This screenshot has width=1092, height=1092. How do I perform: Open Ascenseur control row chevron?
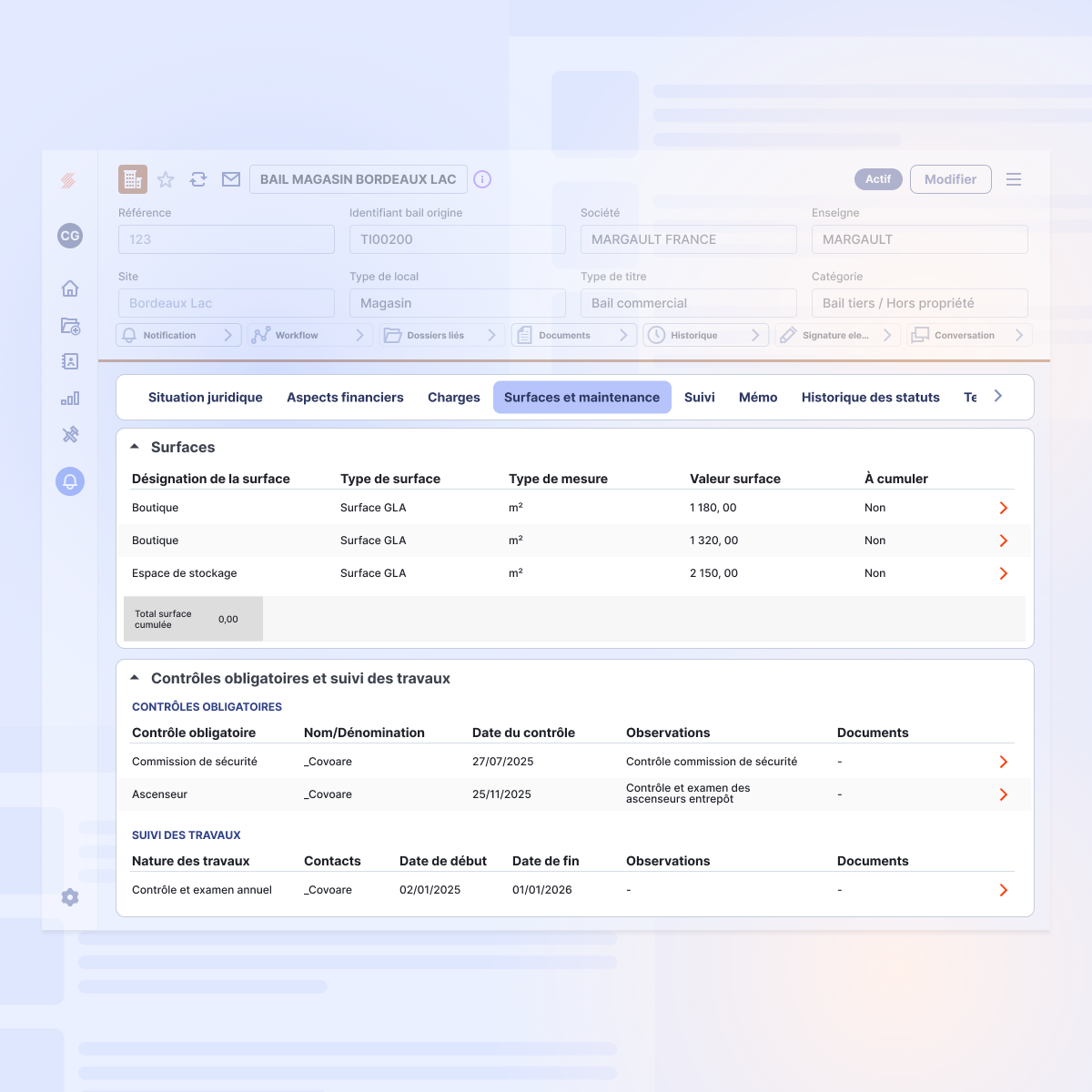click(x=1004, y=794)
